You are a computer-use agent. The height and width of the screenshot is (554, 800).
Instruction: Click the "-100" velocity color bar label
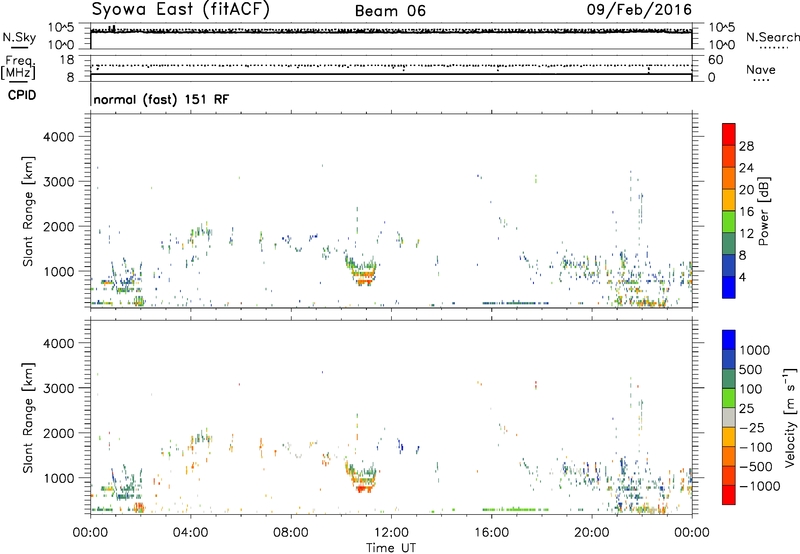tap(756, 447)
